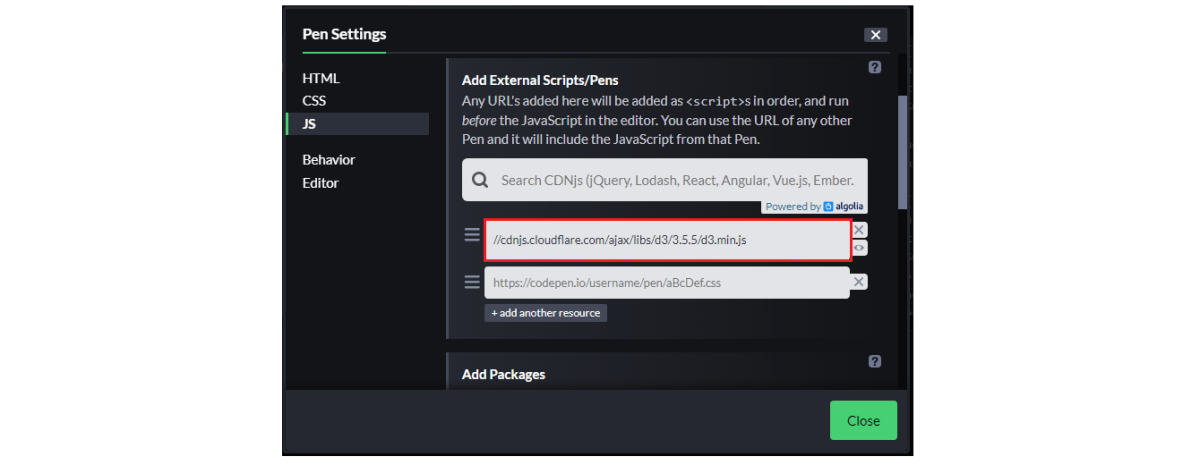The height and width of the screenshot is (465, 1200).
Task: Remove the d3.min.js resource with X
Action: (859, 230)
